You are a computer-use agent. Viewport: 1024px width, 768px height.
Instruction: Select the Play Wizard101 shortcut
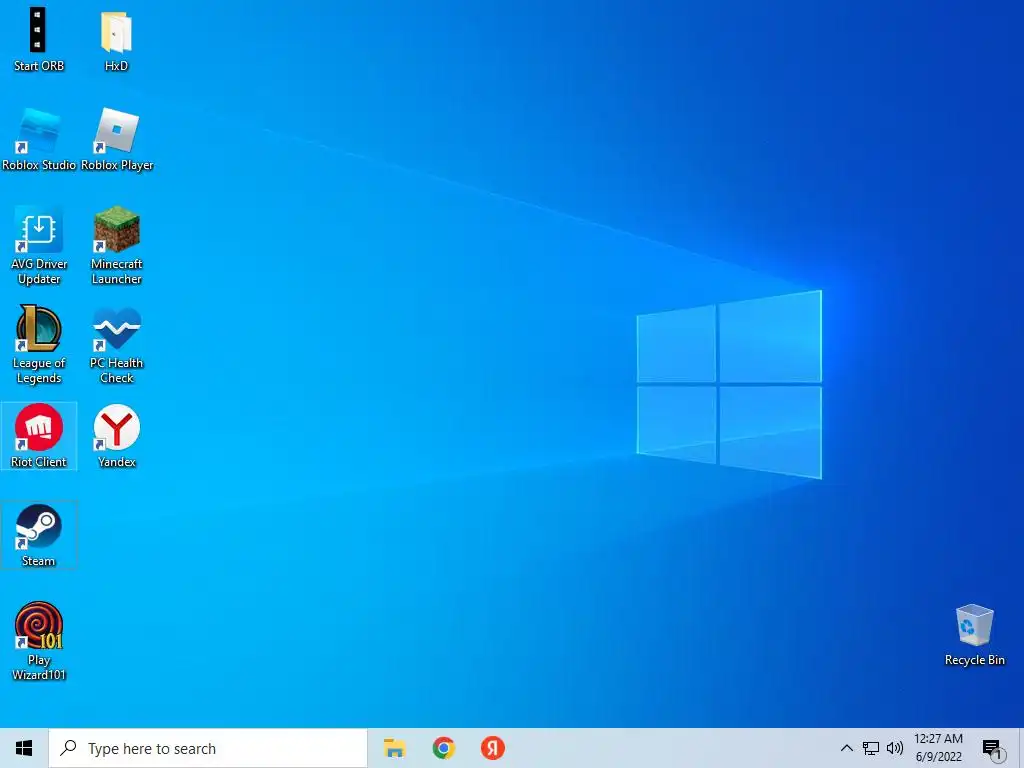point(39,641)
